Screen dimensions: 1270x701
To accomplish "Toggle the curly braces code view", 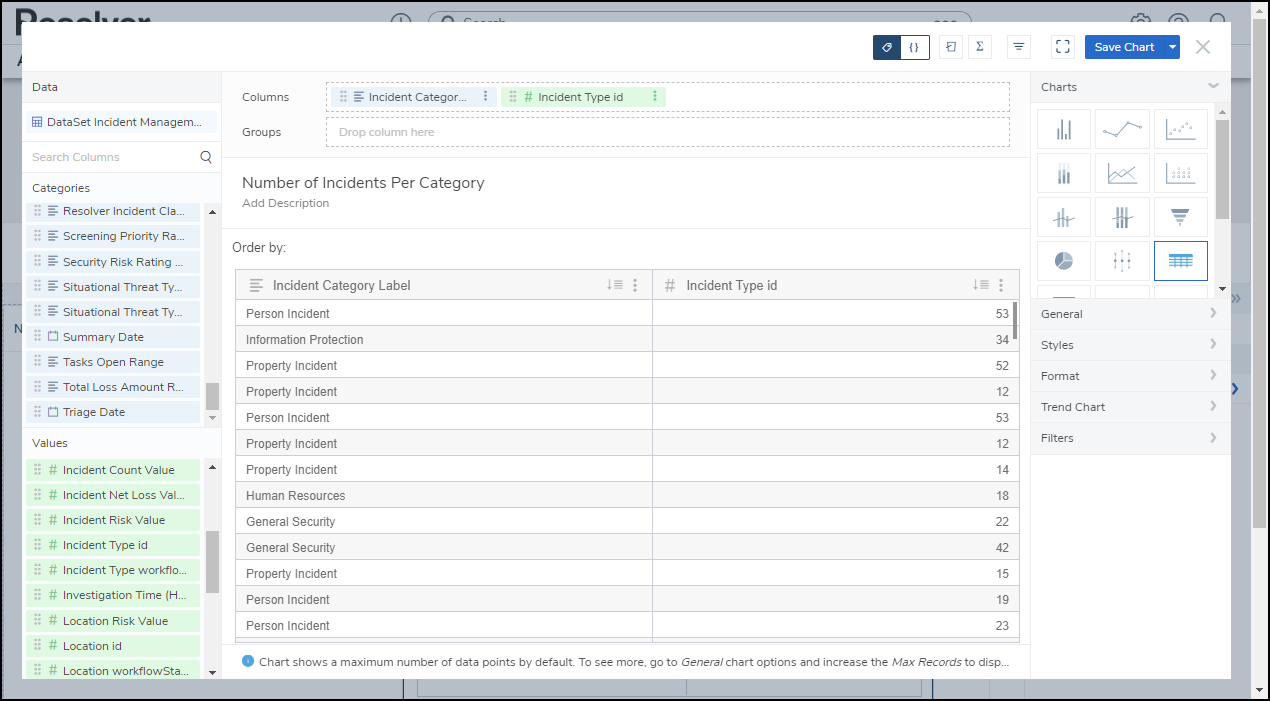I will pyautogui.click(x=914, y=47).
